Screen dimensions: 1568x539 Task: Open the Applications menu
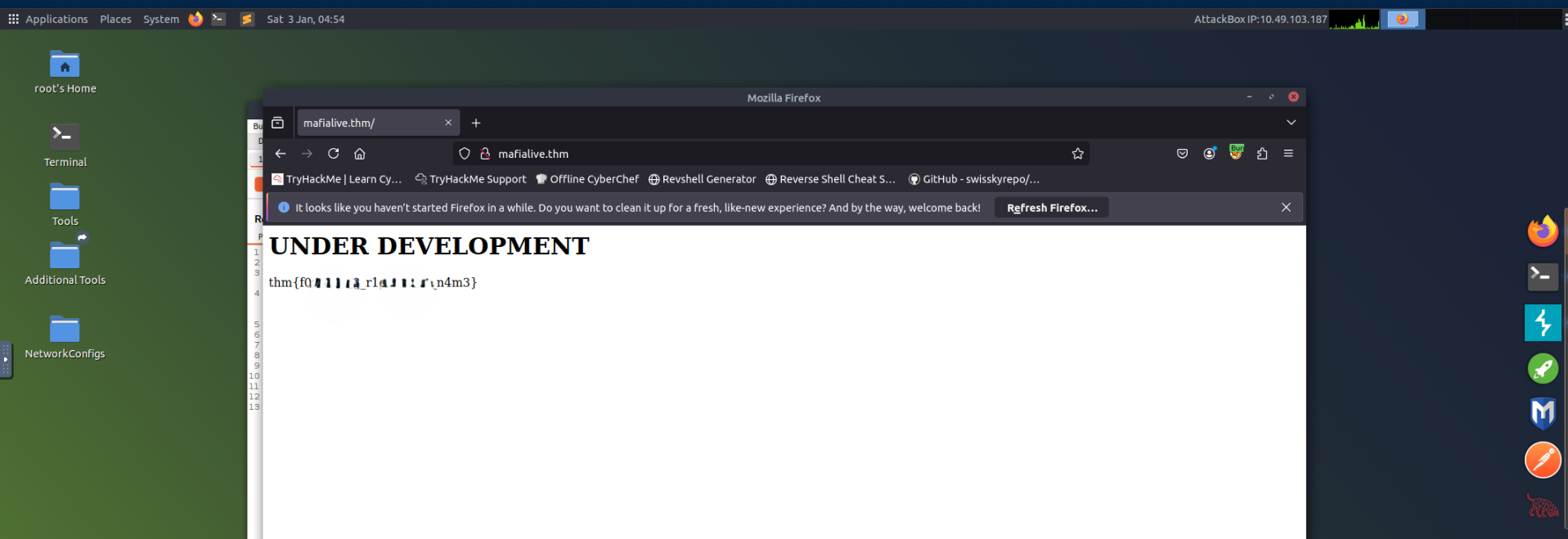point(48,19)
